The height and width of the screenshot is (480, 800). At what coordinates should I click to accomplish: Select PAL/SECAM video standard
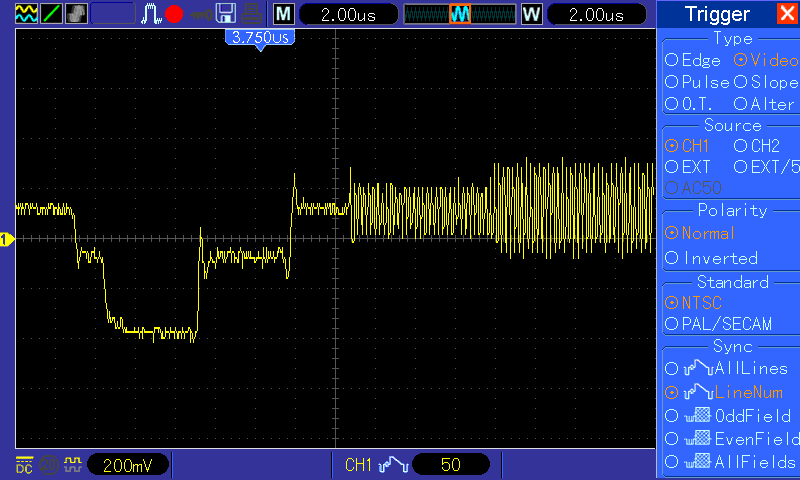coord(718,324)
